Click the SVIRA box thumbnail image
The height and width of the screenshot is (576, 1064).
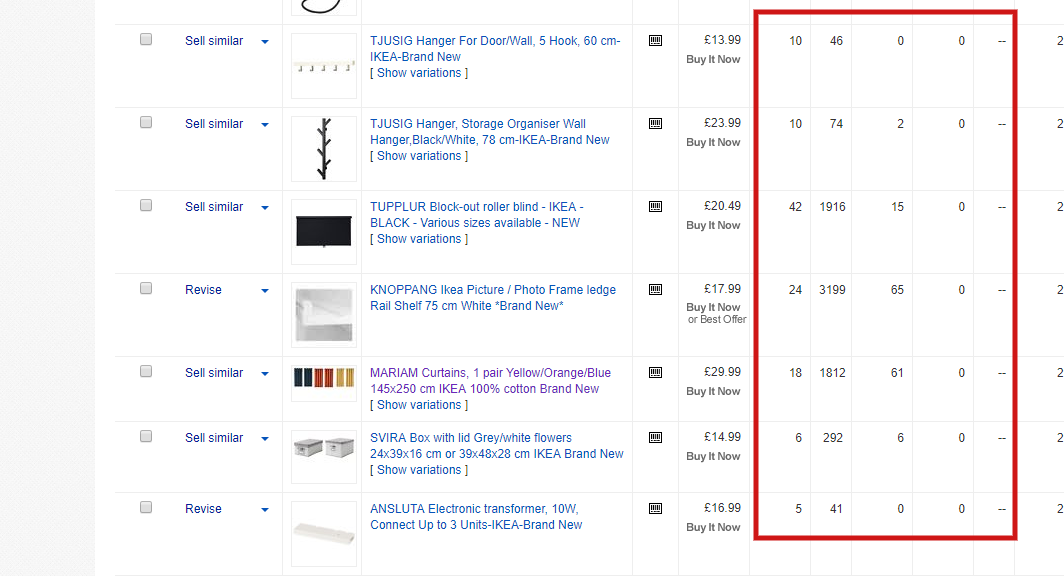[x=323, y=447]
